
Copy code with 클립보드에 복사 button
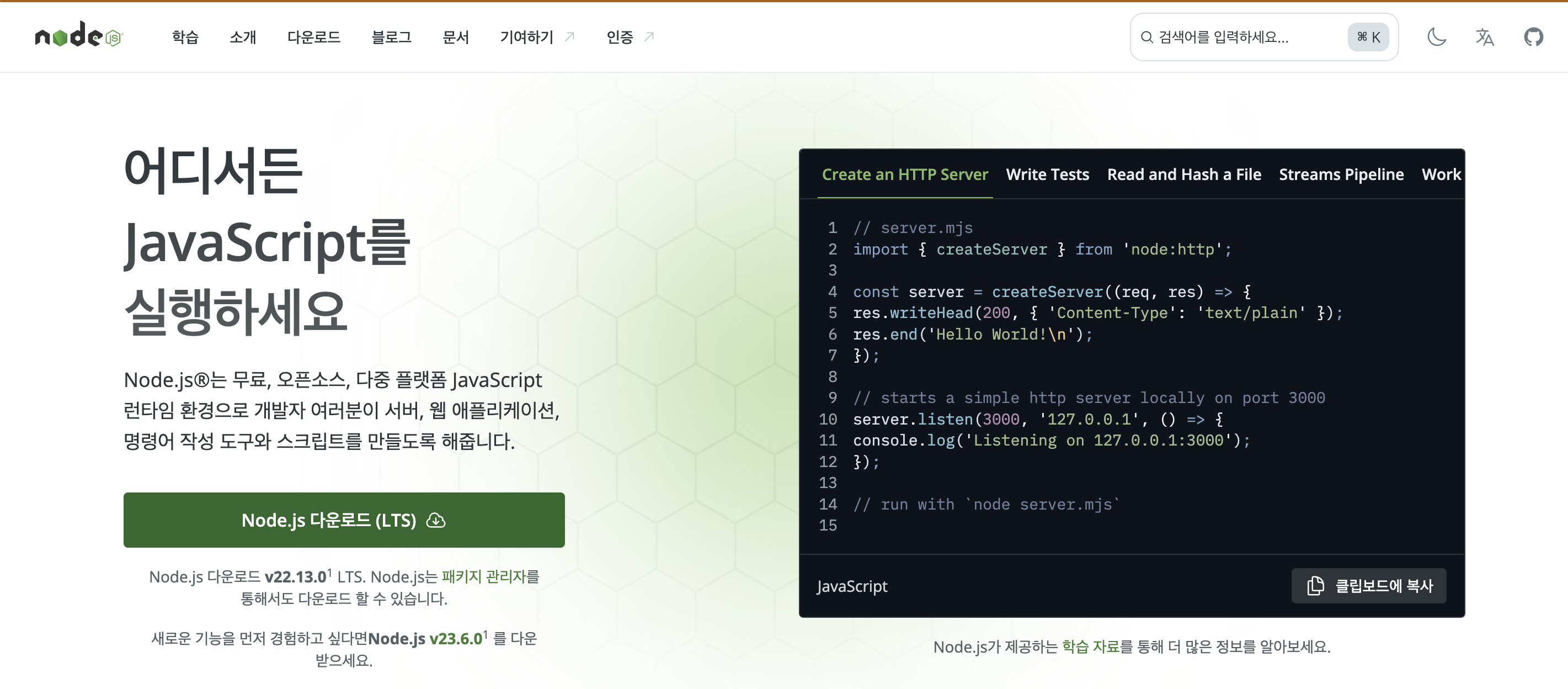[1368, 585]
